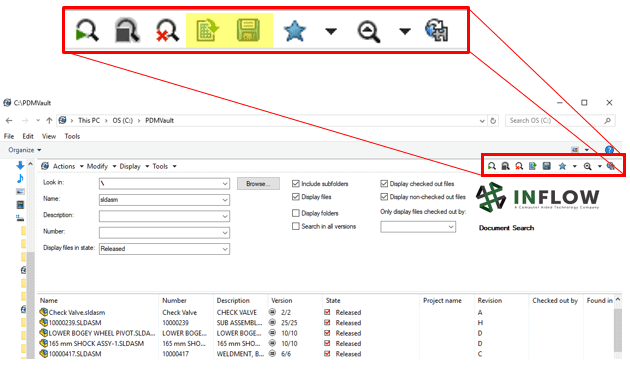This screenshot has width=630, height=370.
Task: Select the Check Valve.sldasm assembly icon
Action: click(x=43, y=312)
